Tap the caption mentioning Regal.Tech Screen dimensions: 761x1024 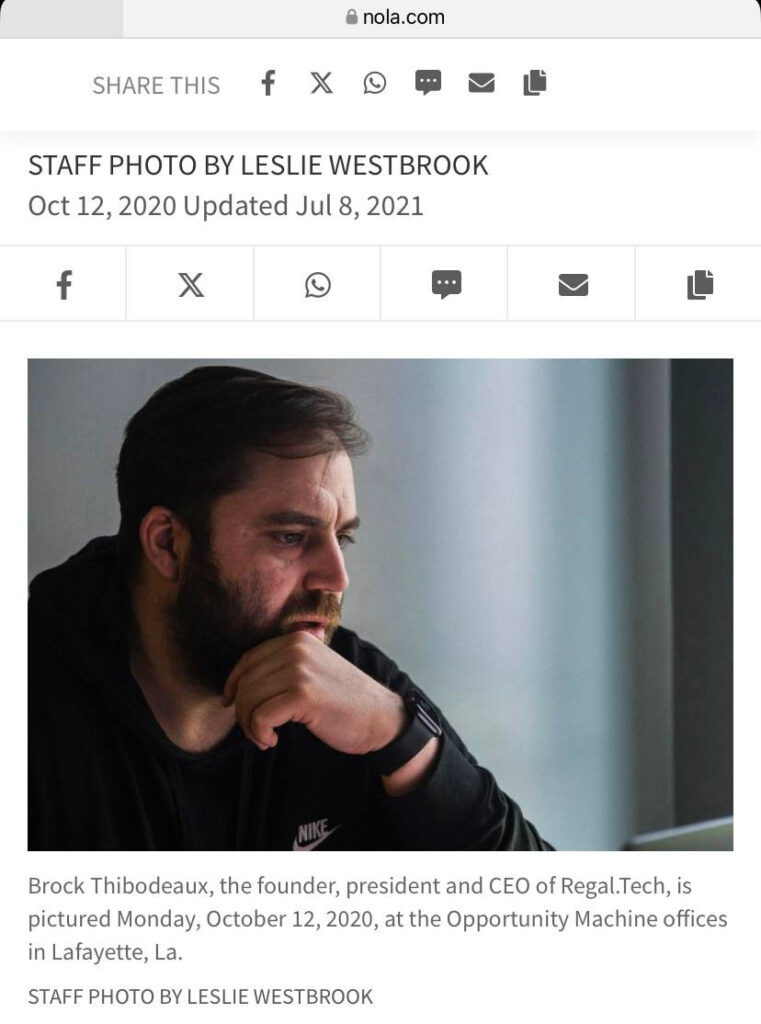pos(378,918)
